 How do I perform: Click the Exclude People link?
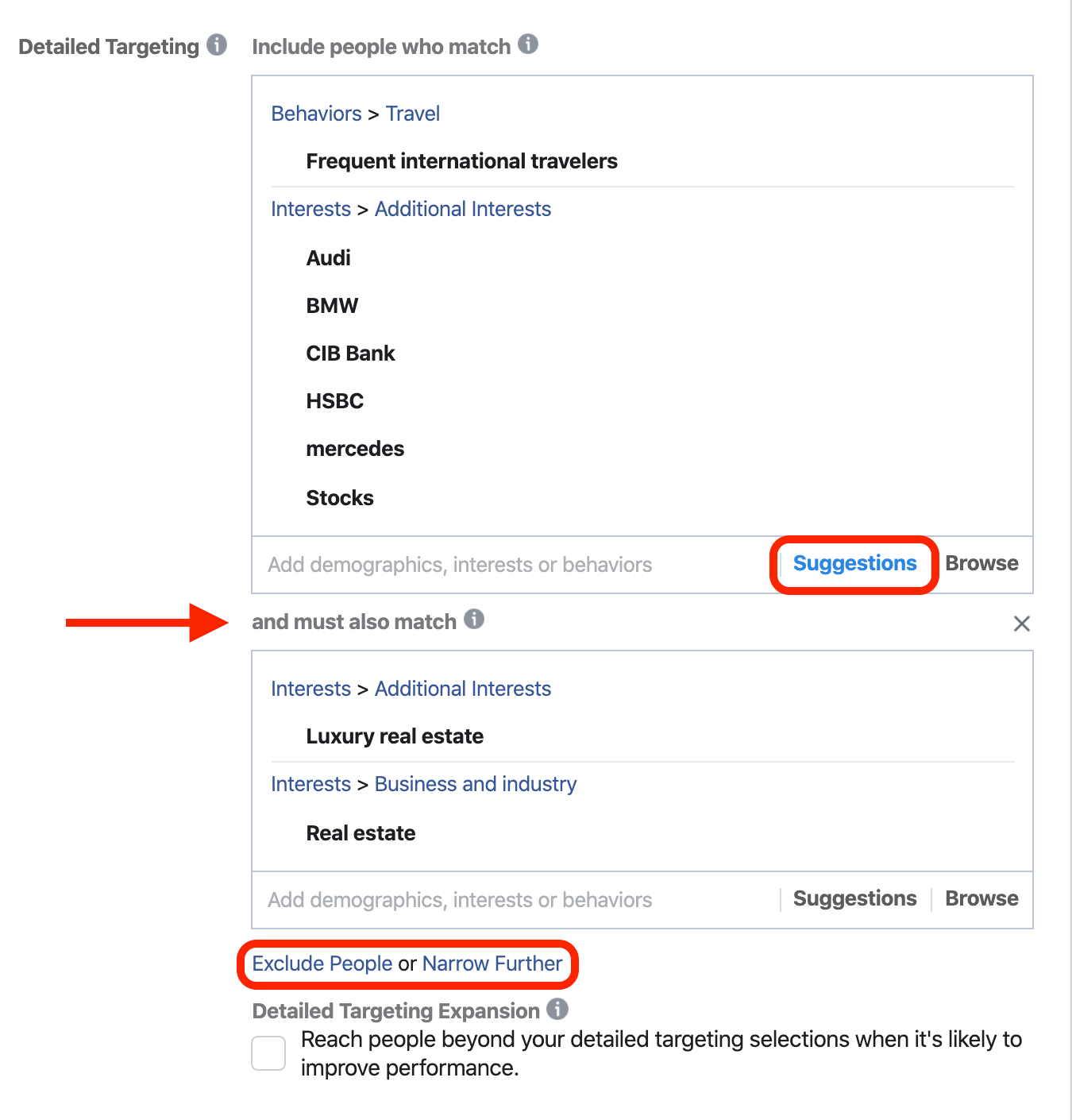[x=322, y=964]
